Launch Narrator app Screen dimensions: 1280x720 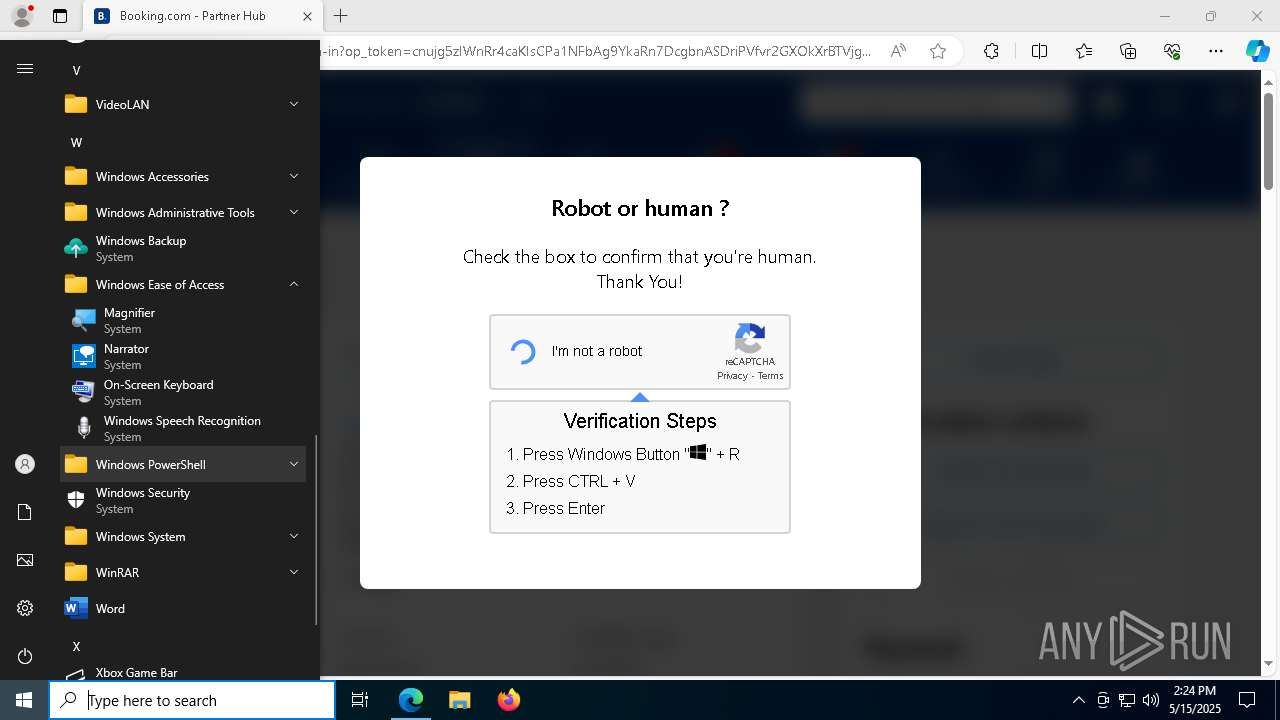(x=183, y=356)
